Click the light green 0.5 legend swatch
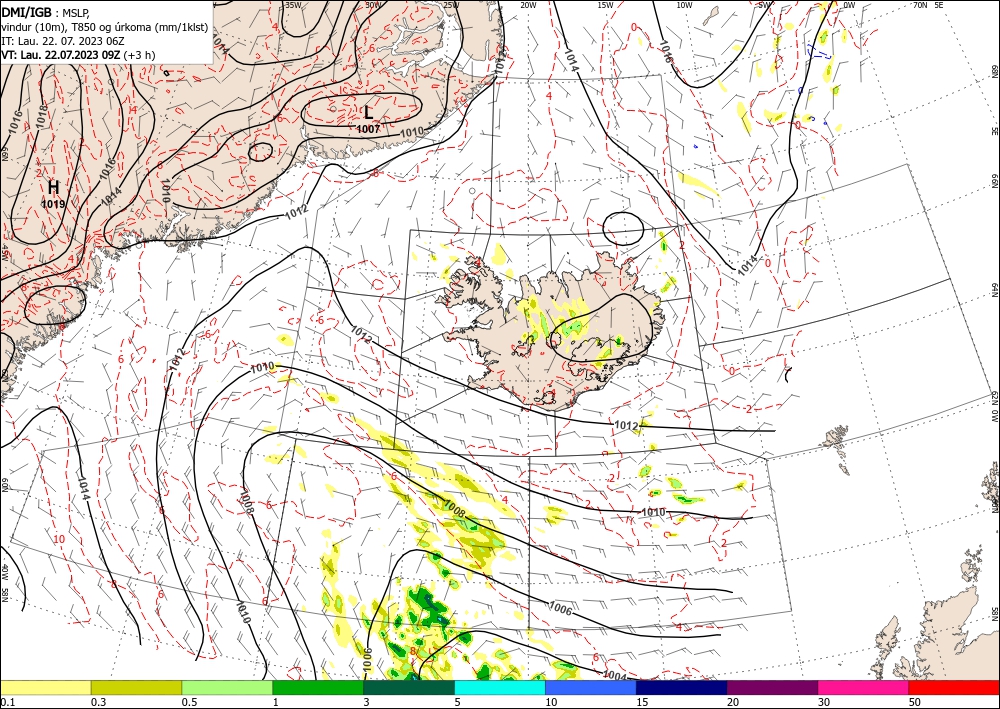 tap(227, 687)
